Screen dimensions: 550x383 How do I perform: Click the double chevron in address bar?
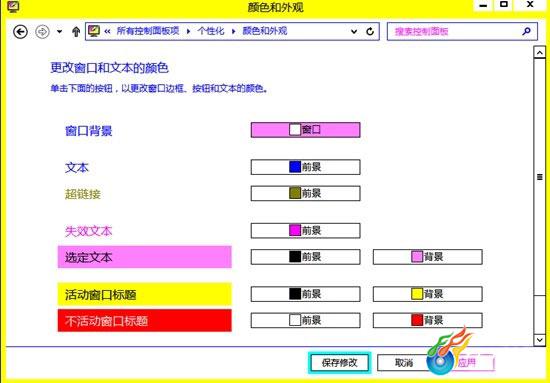click(x=107, y=32)
